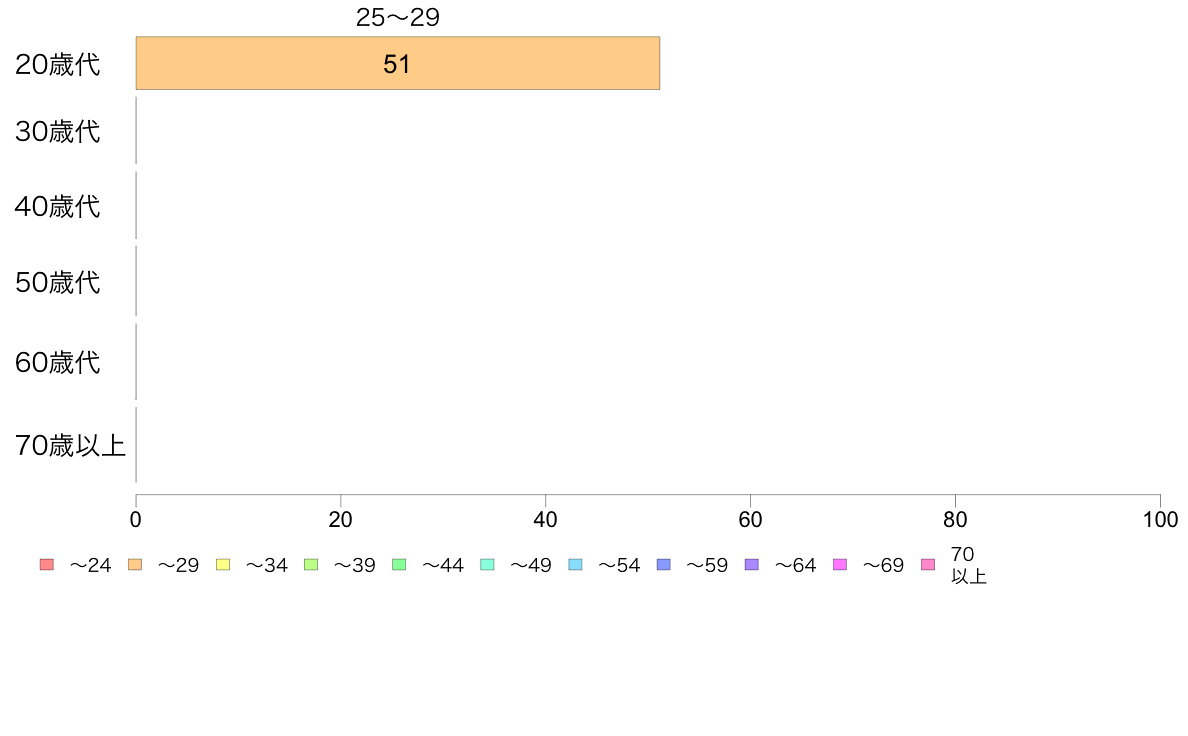This screenshot has width=1188, height=736.
Task: Click the magenta ～69 legend swatch
Action: tap(839, 565)
